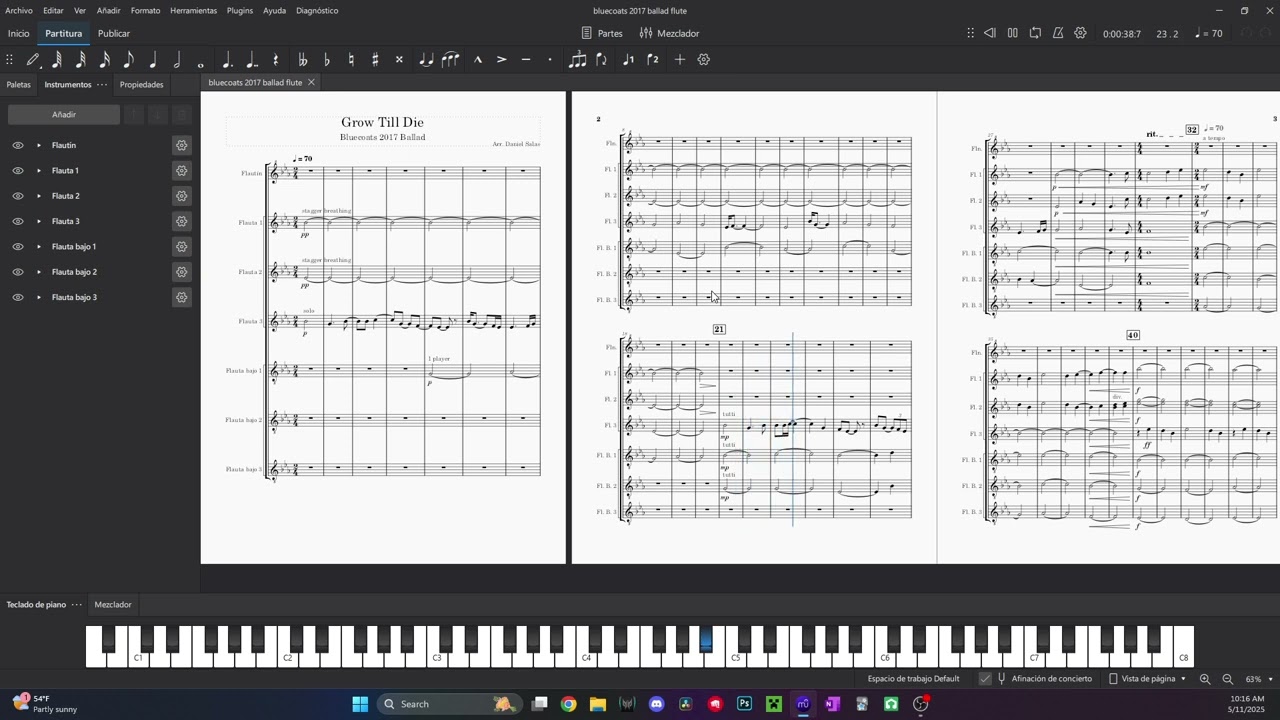The image size is (1280, 720).
Task: Open settings for Flauta 2 instrument
Action: coord(181,196)
